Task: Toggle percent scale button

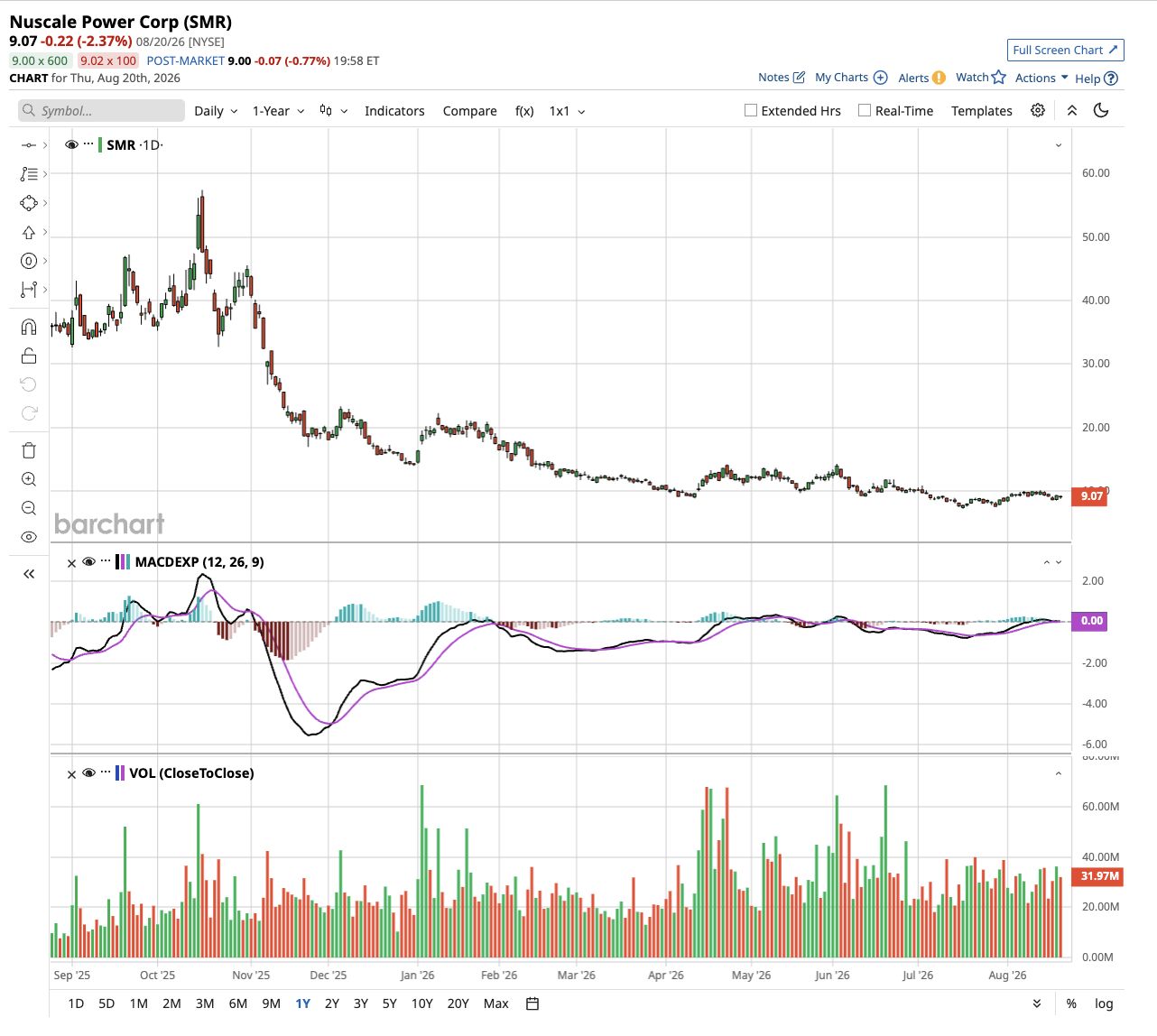Action: pyautogui.click(x=1071, y=1004)
